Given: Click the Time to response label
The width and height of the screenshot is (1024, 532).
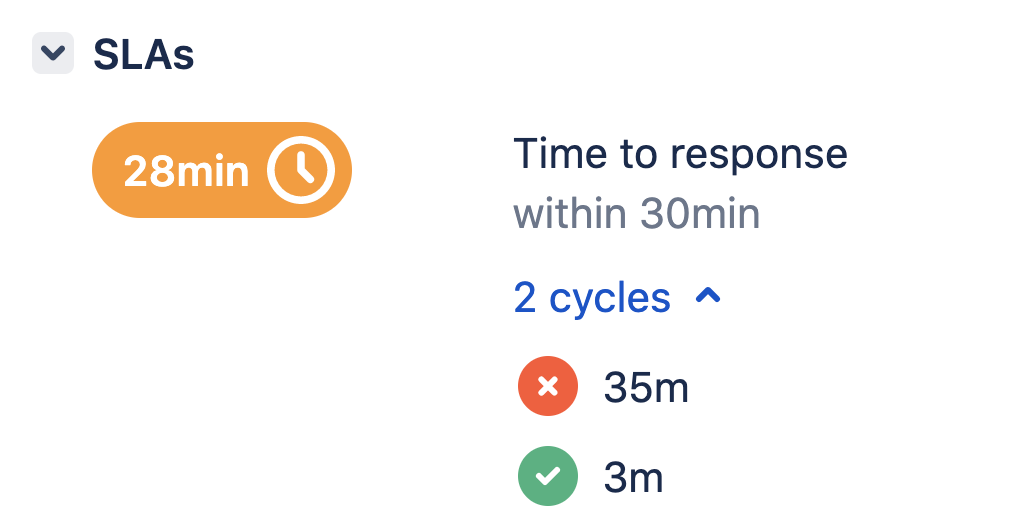Looking at the screenshot, I should [680, 154].
